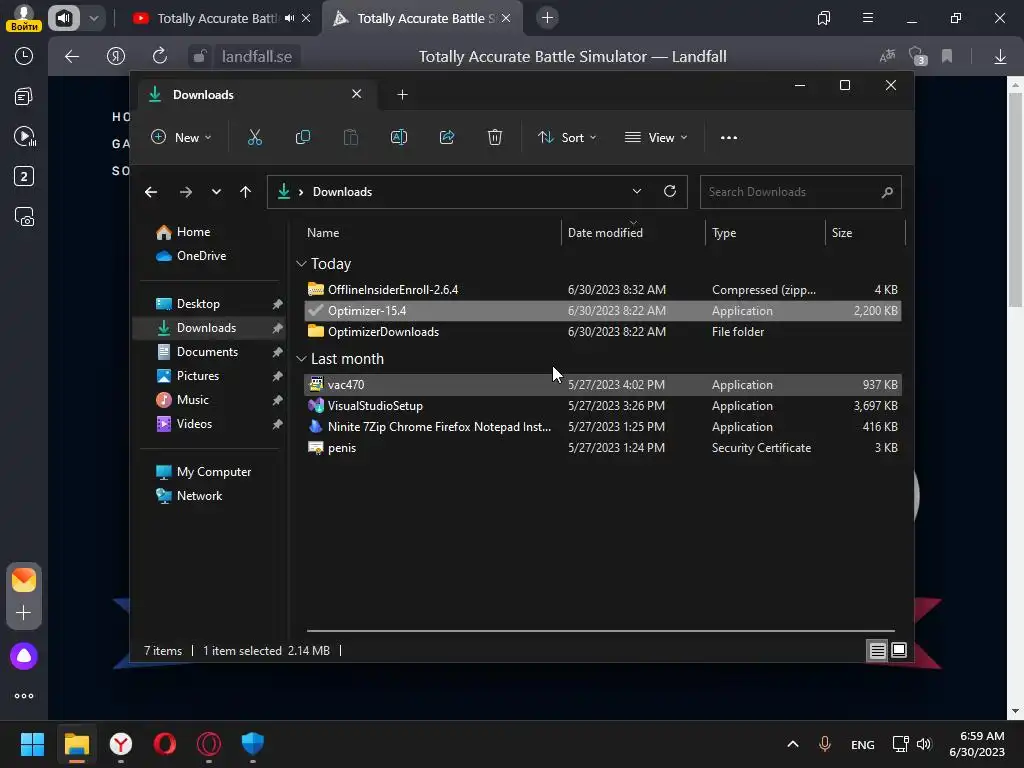This screenshot has height=768, width=1024.
Task: Click the ENG language indicator
Action: pos(863,744)
